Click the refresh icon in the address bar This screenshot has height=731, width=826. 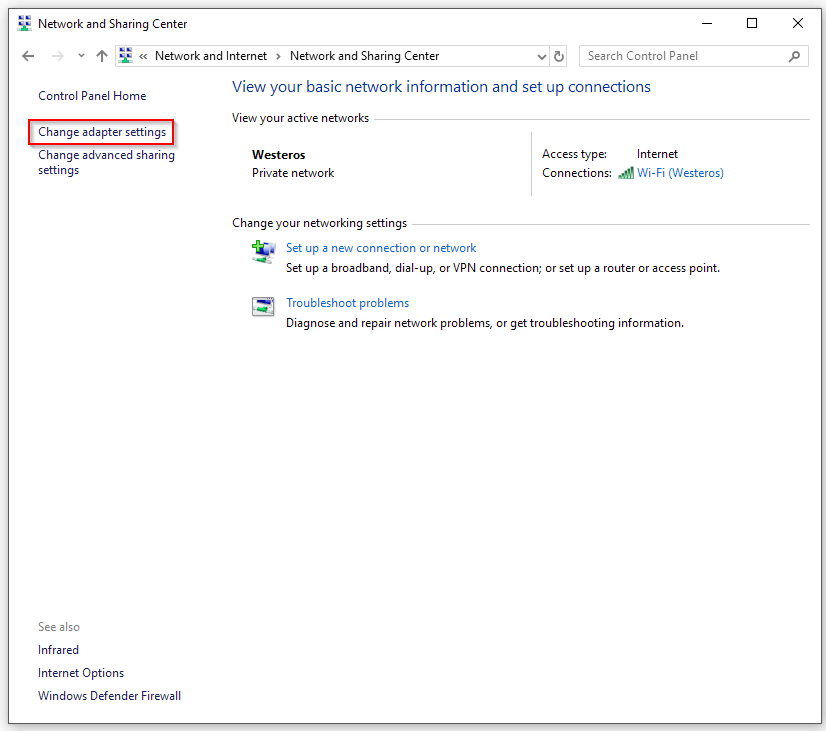[x=558, y=56]
